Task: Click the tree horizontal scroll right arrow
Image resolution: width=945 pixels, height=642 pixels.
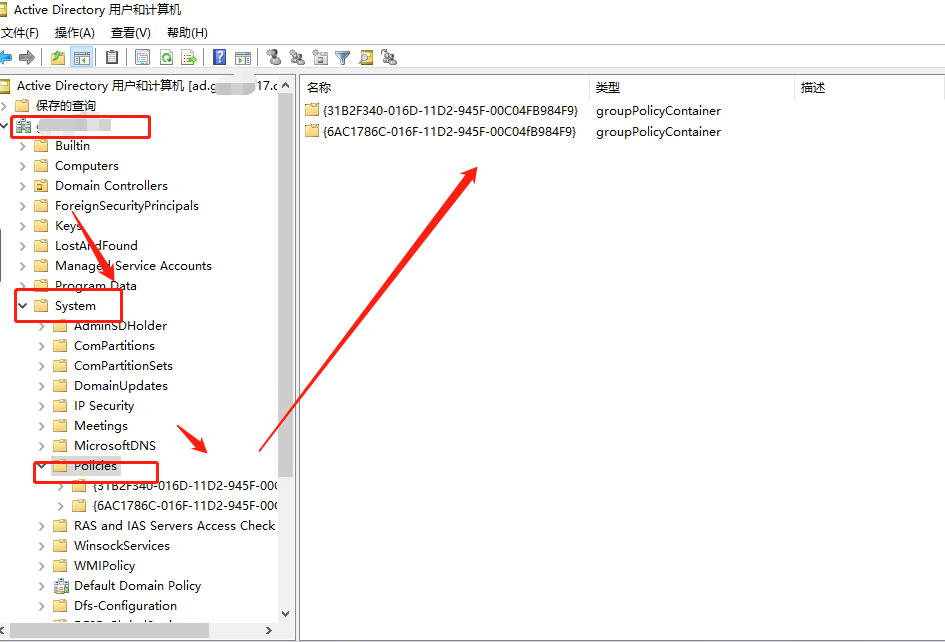Action: [269, 631]
